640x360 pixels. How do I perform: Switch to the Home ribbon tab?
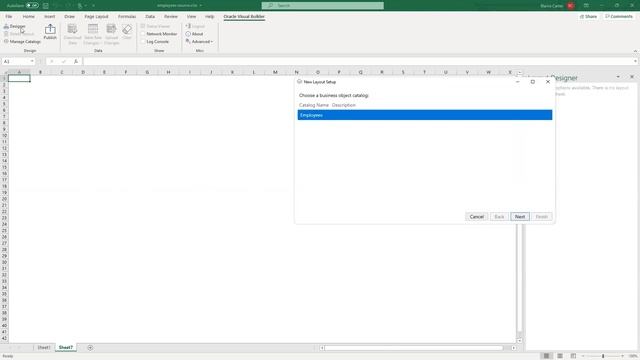(29, 16)
